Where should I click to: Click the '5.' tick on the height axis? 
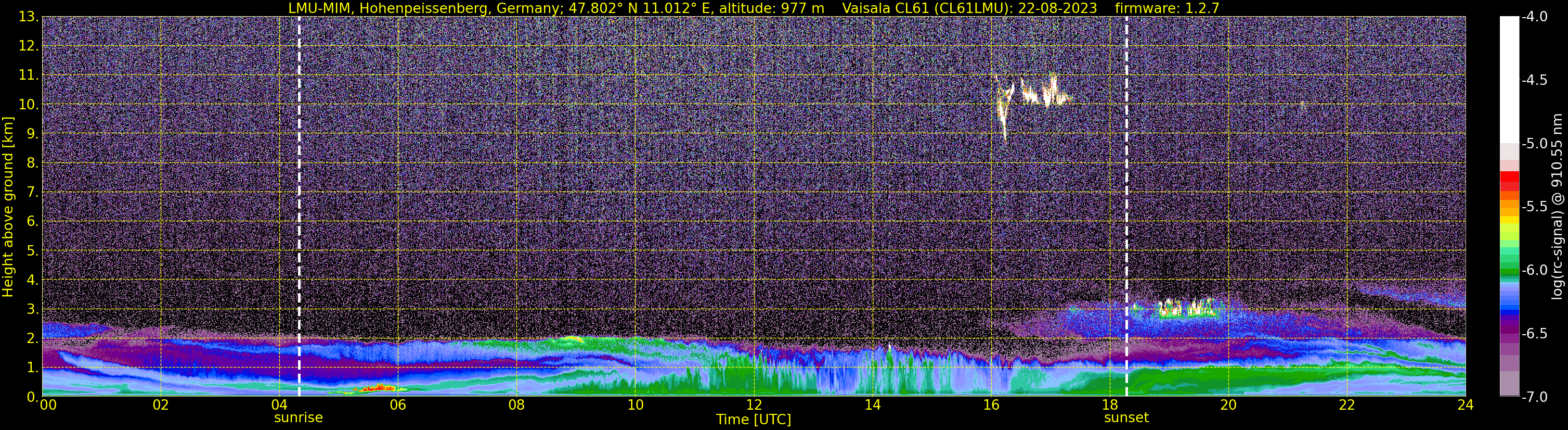click(33, 251)
